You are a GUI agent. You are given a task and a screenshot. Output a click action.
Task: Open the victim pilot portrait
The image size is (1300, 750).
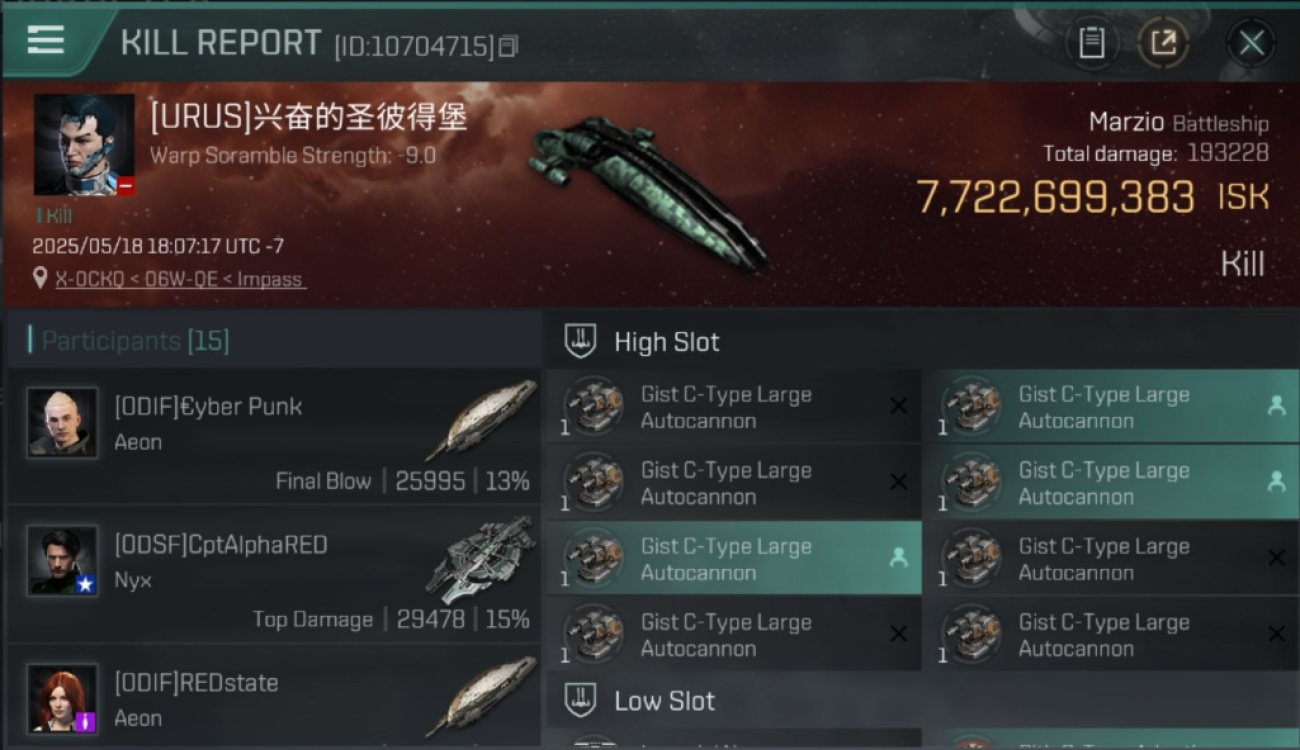(x=84, y=145)
